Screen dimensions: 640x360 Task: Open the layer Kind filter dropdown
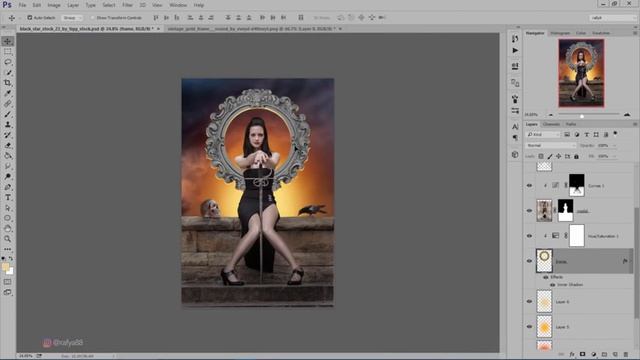pyautogui.click(x=543, y=134)
